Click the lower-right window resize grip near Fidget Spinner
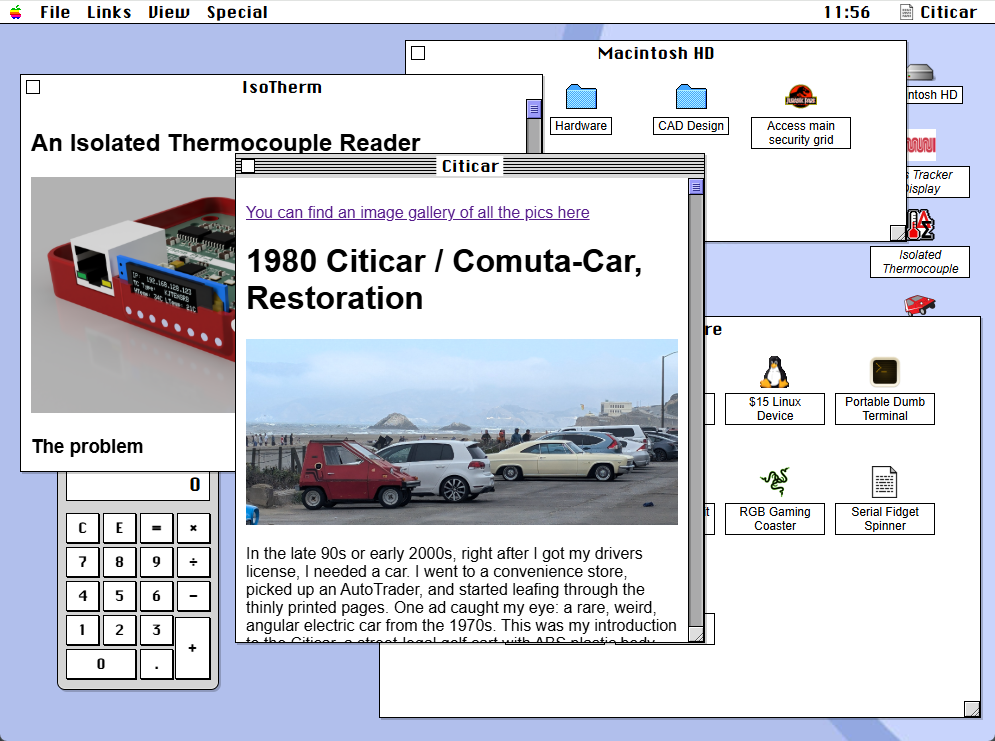Screen dimensions: 995x741 (x=972, y=709)
